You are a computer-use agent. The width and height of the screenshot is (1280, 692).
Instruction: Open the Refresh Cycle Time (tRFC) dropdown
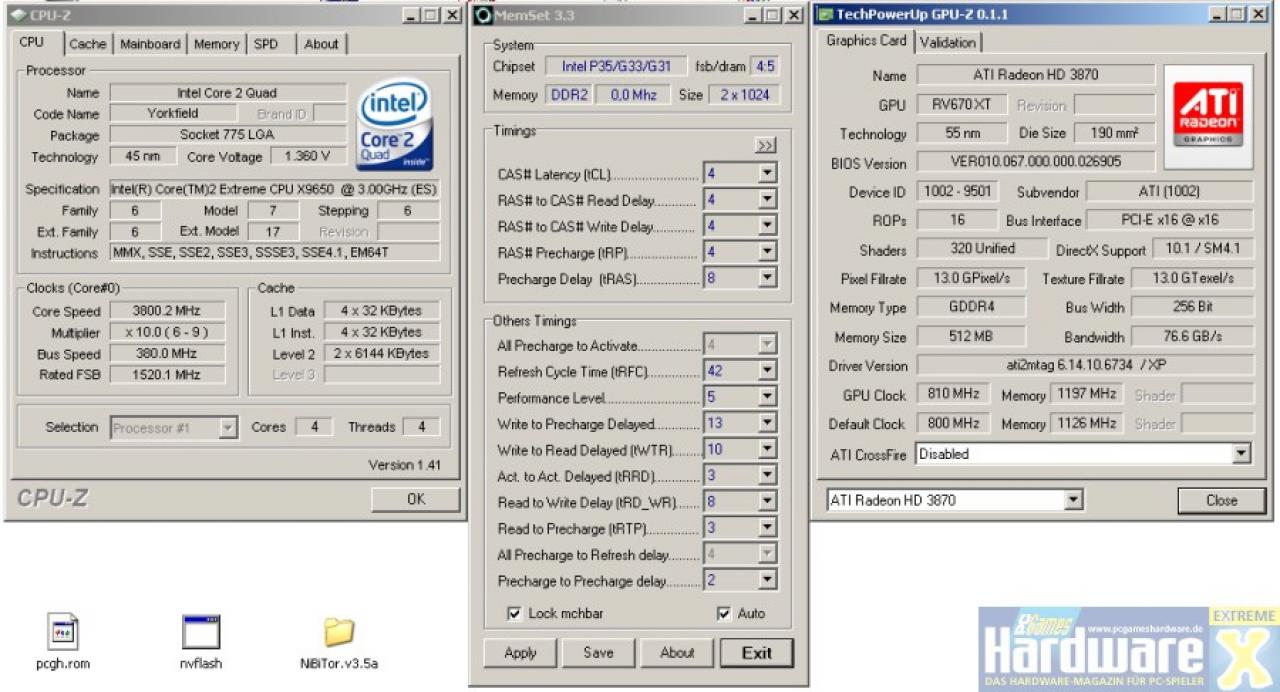[767, 371]
